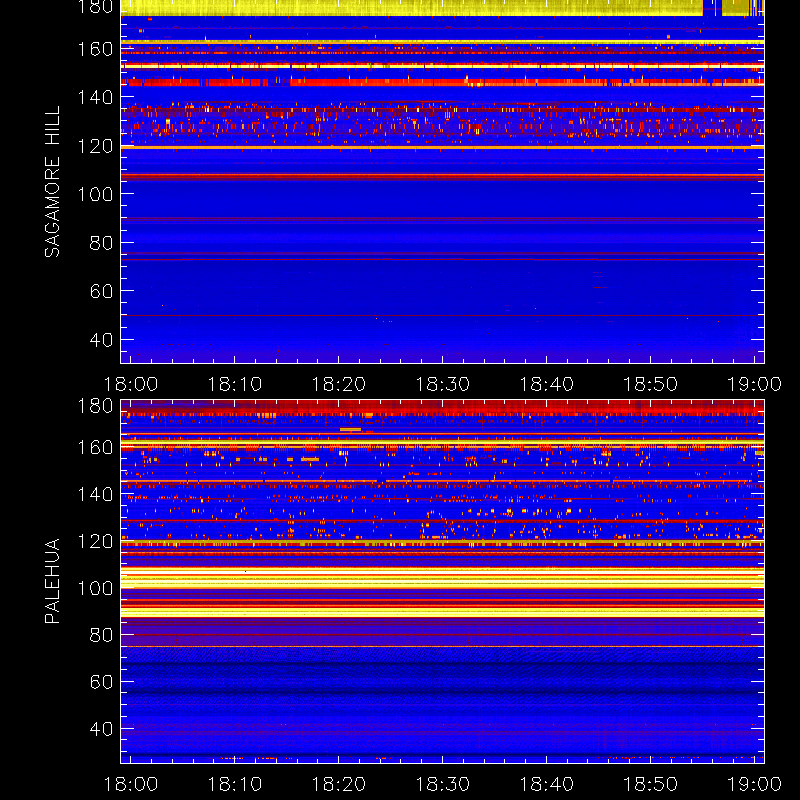Click 18:50 time label under Sagamore Hill plot
Screen dimensions: 800x800
[x=651, y=384]
